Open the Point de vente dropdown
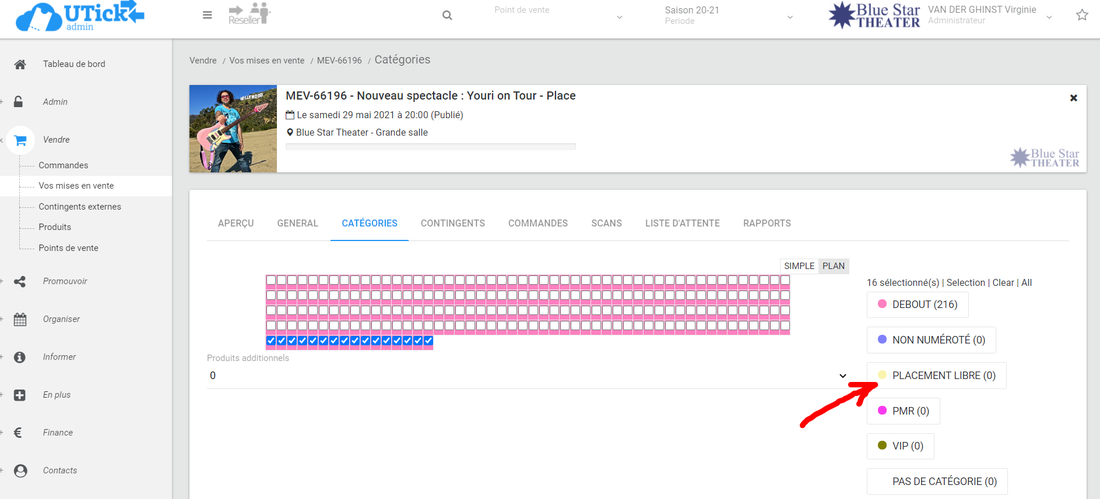Viewport: 1100px width, 499px height. pos(556,16)
